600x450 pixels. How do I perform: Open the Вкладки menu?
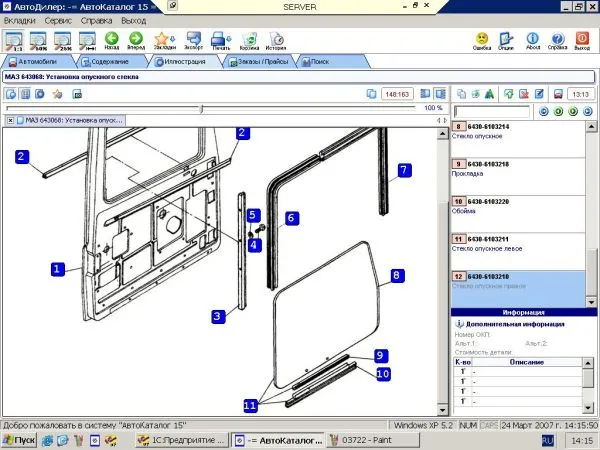pos(20,21)
